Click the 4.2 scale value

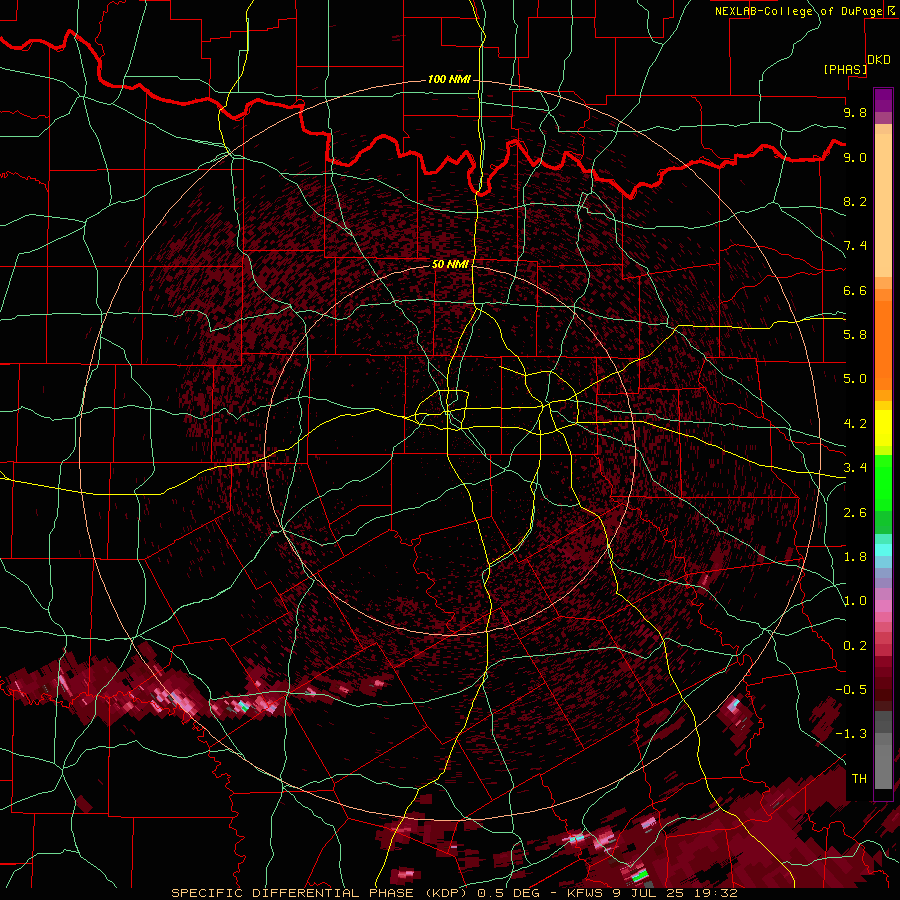tap(855, 424)
